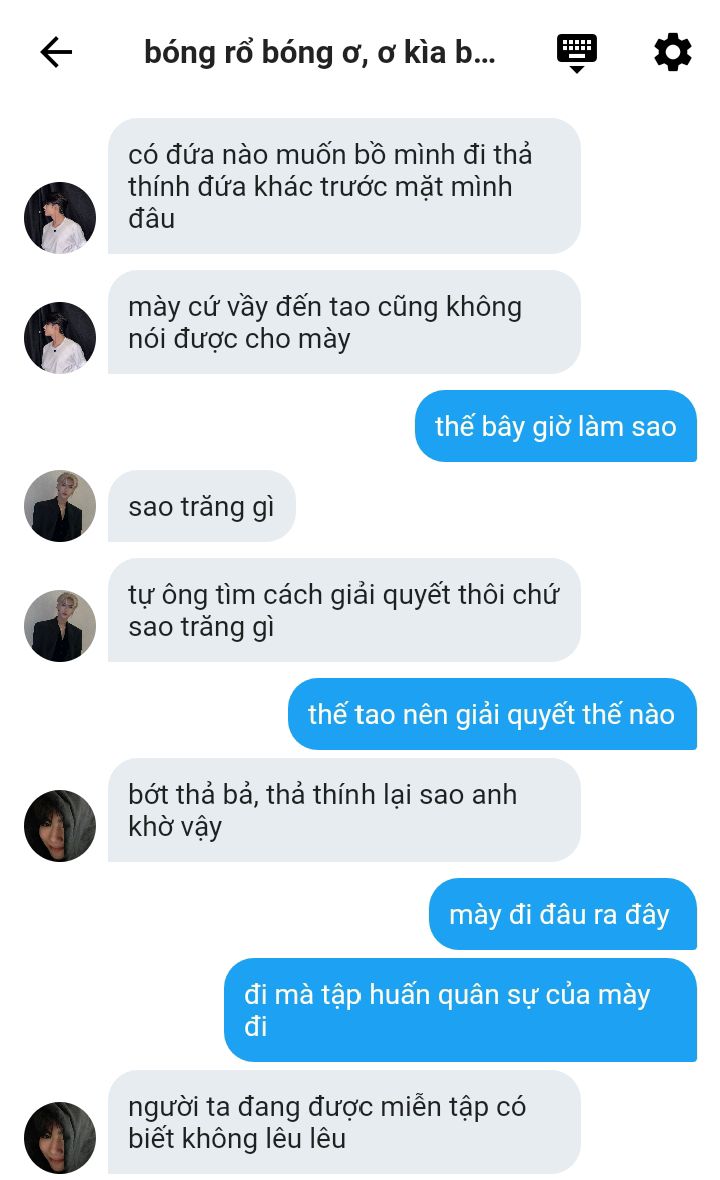The width and height of the screenshot is (720, 1180).
Task: Select the 'thế bây giờ làm sao' blue bubble
Action: pos(556,426)
